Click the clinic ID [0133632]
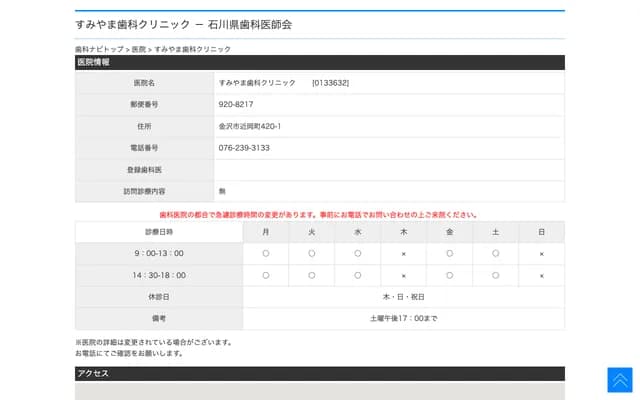 point(330,82)
